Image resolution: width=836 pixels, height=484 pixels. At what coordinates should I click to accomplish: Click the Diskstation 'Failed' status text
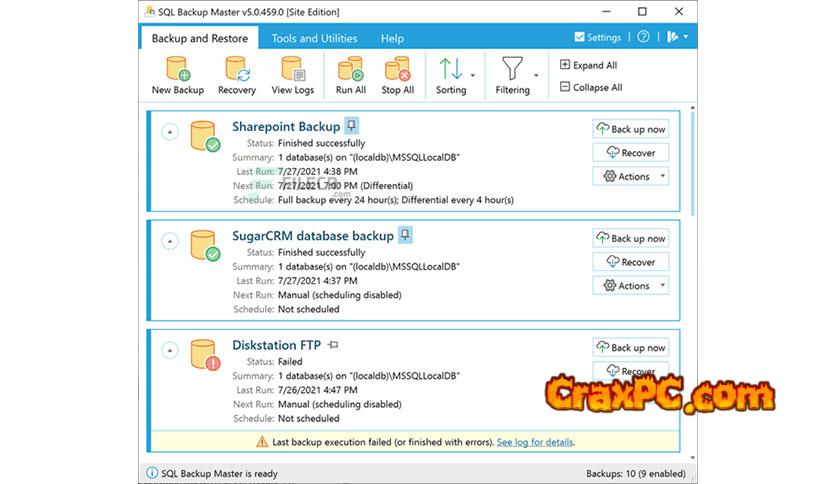pos(290,361)
